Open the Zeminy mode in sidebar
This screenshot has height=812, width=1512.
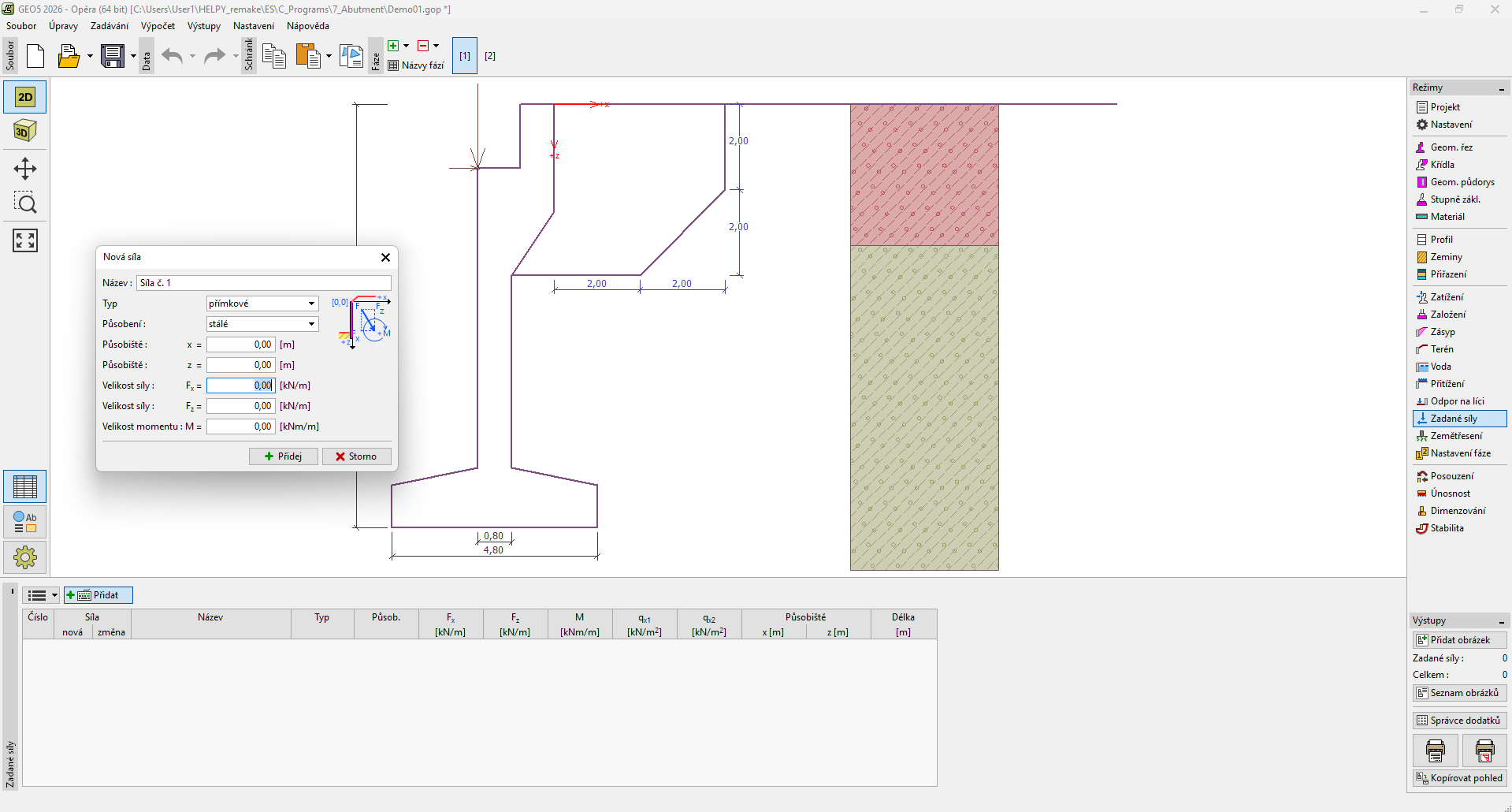coord(1446,257)
